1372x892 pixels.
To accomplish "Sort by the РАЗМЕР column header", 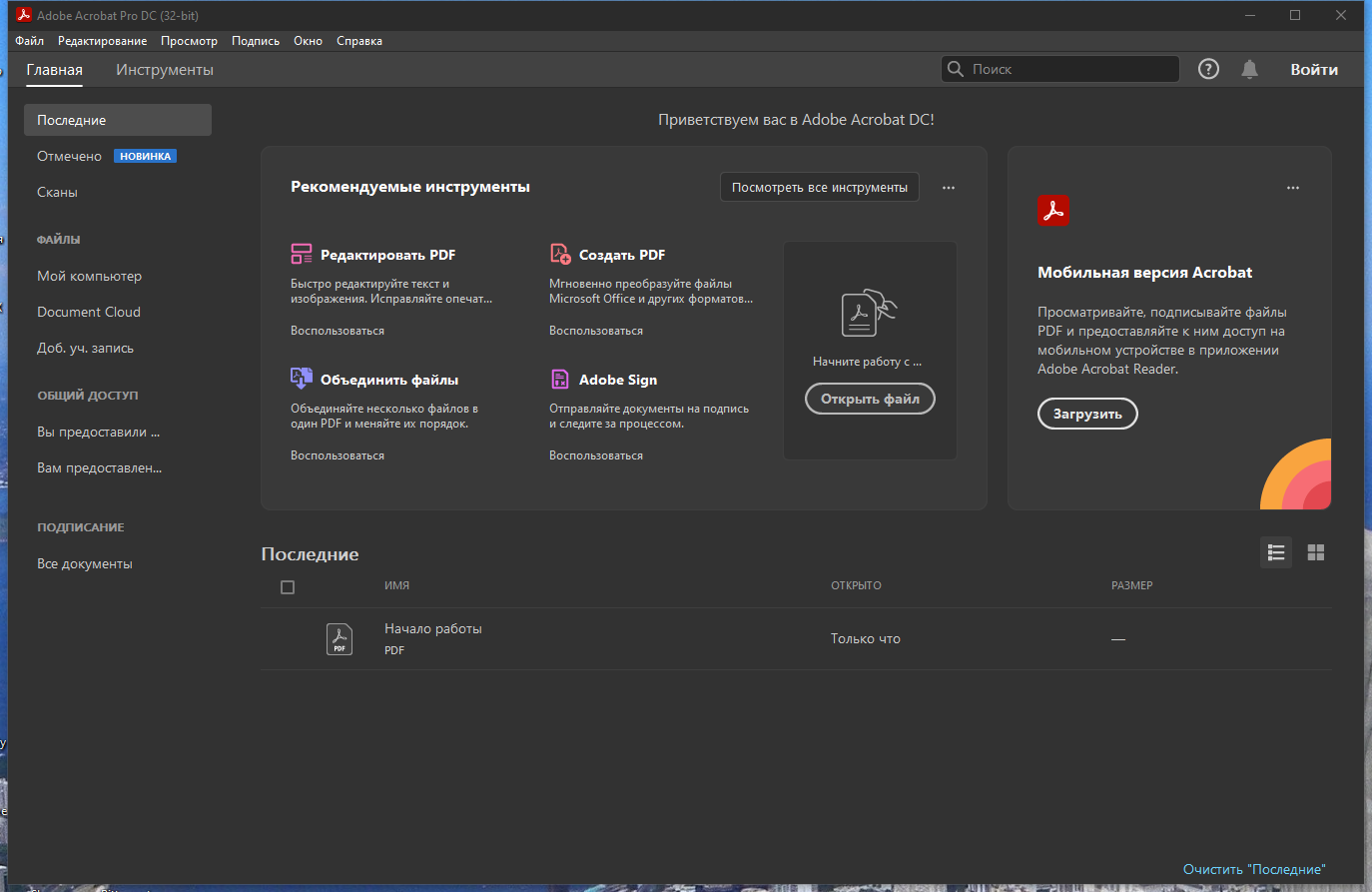I will point(1132,585).
